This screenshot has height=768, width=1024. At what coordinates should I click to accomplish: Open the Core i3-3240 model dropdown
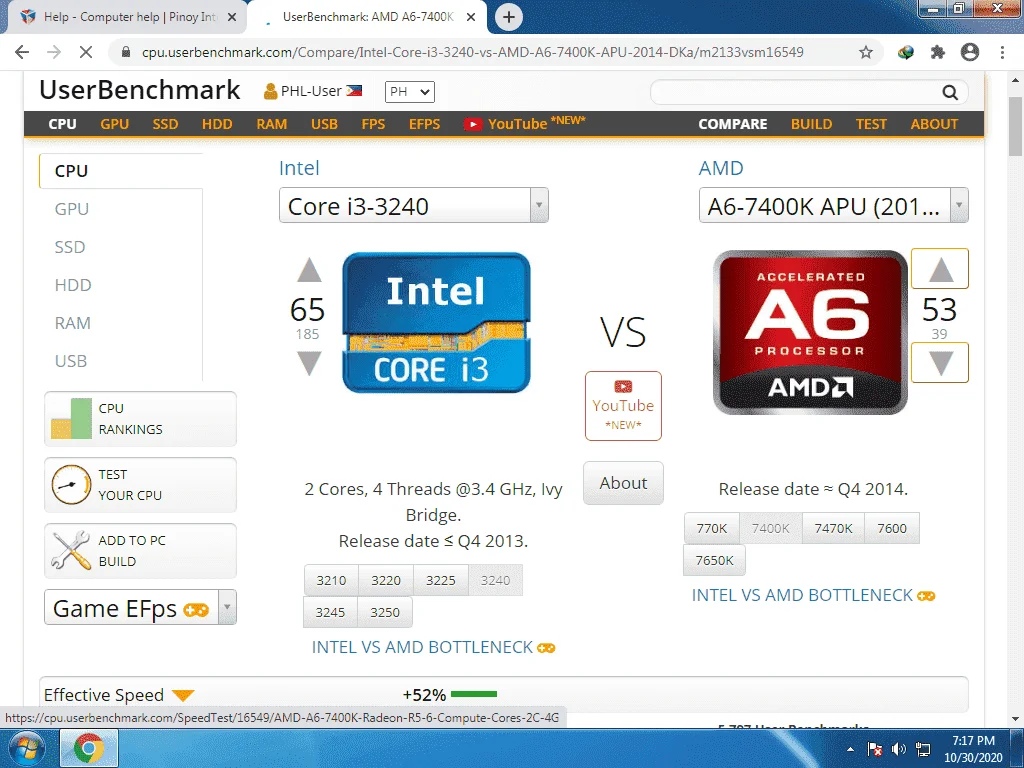click(x=413, y=206)
